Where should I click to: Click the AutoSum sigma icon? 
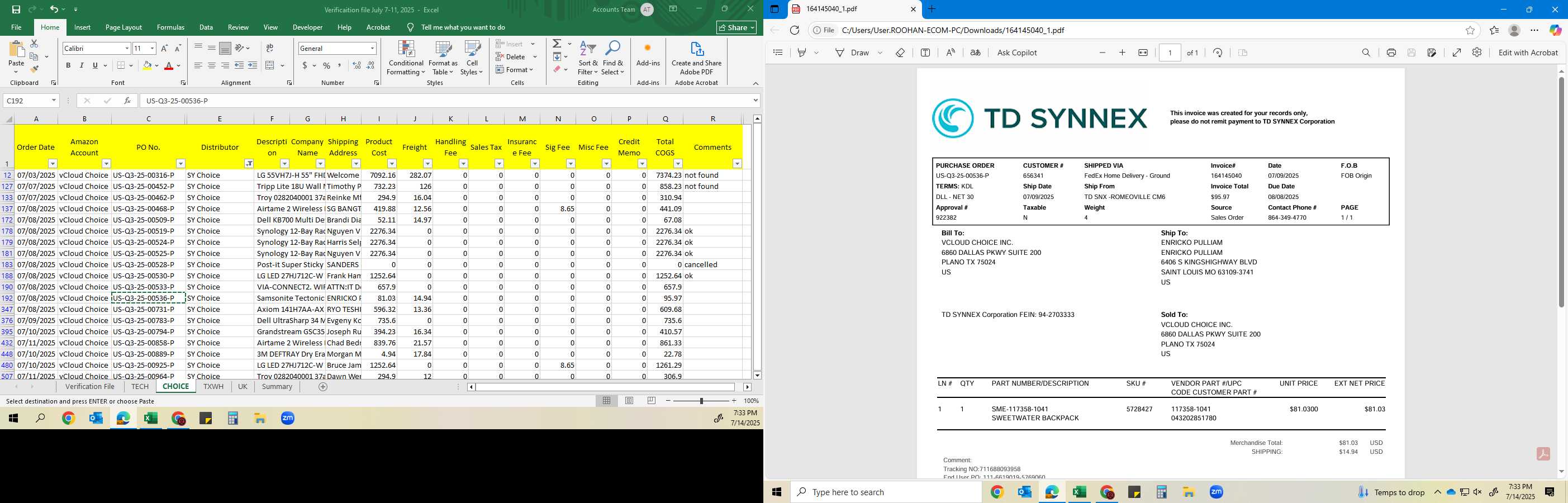tap(557, 44)
